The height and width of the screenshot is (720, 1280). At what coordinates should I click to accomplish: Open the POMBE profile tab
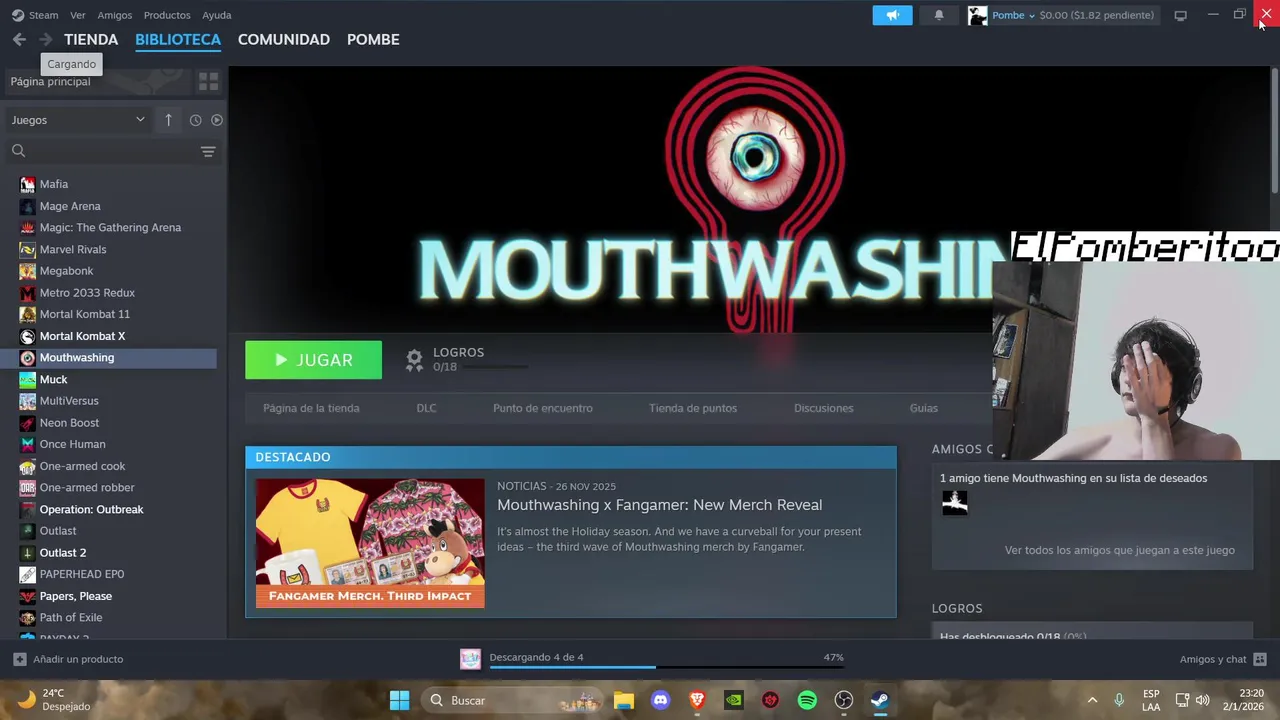[373, 39]
